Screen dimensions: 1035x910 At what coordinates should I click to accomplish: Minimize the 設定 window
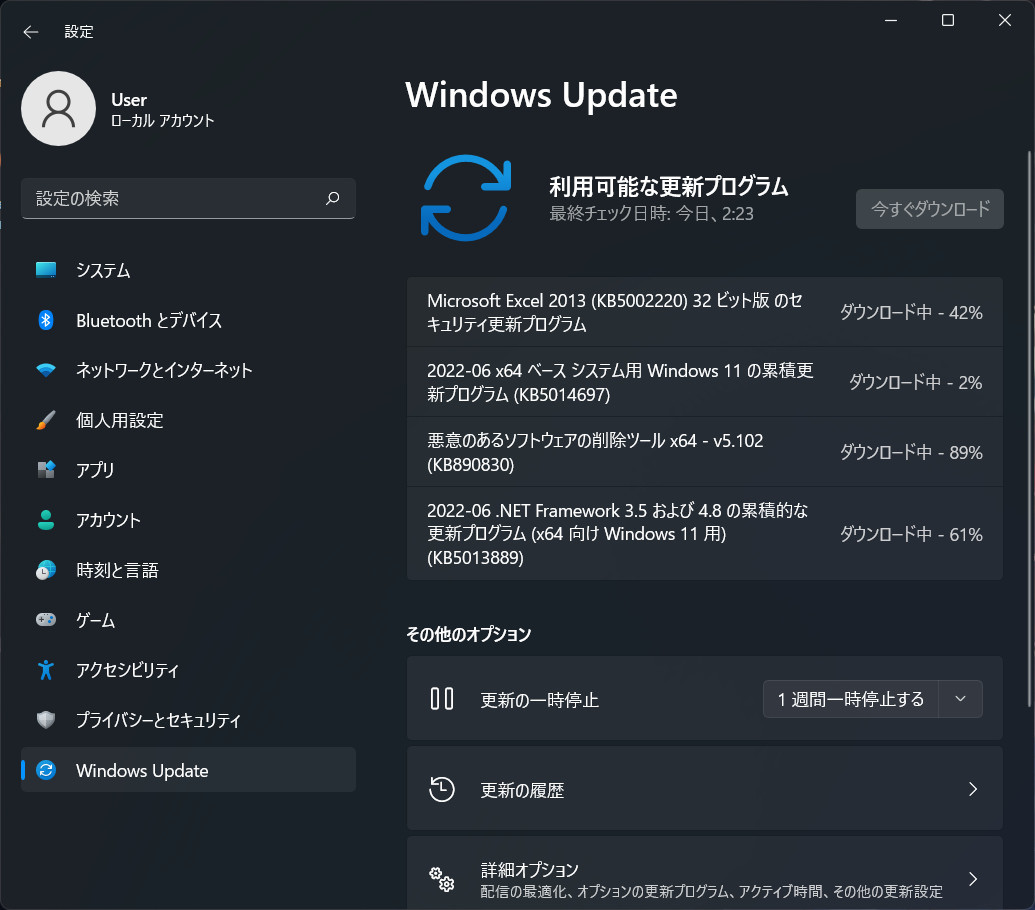(x=891, y=20)
